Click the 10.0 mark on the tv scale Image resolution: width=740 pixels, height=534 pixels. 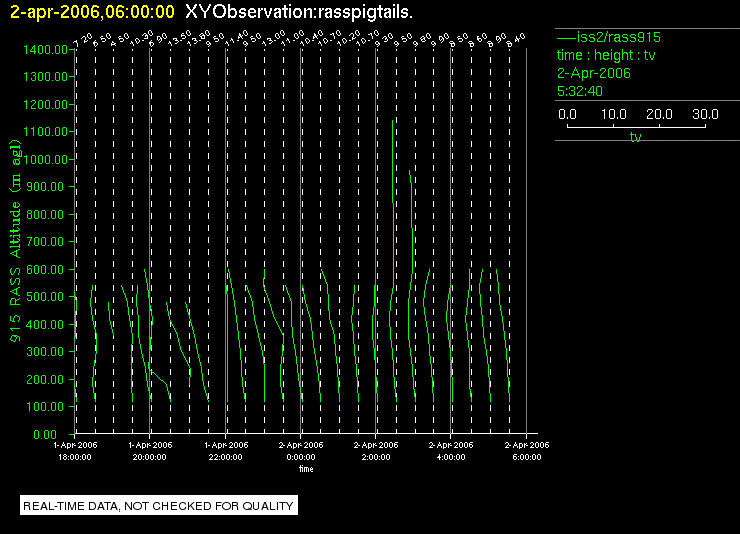(614, 115)
